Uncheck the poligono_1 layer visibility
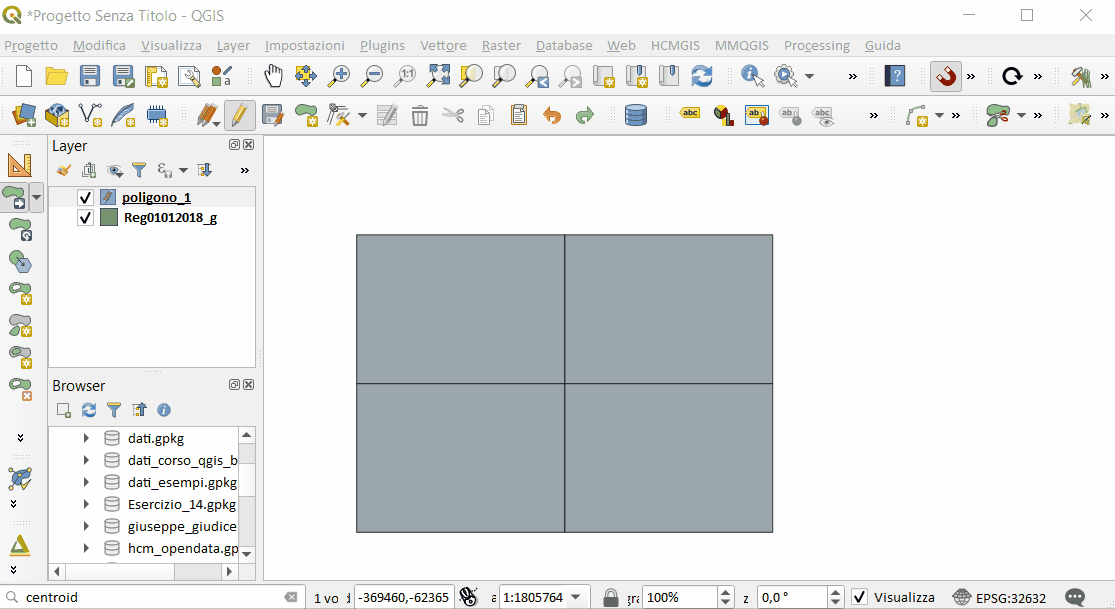This screenshot has width=1115, height=609. 85,198
